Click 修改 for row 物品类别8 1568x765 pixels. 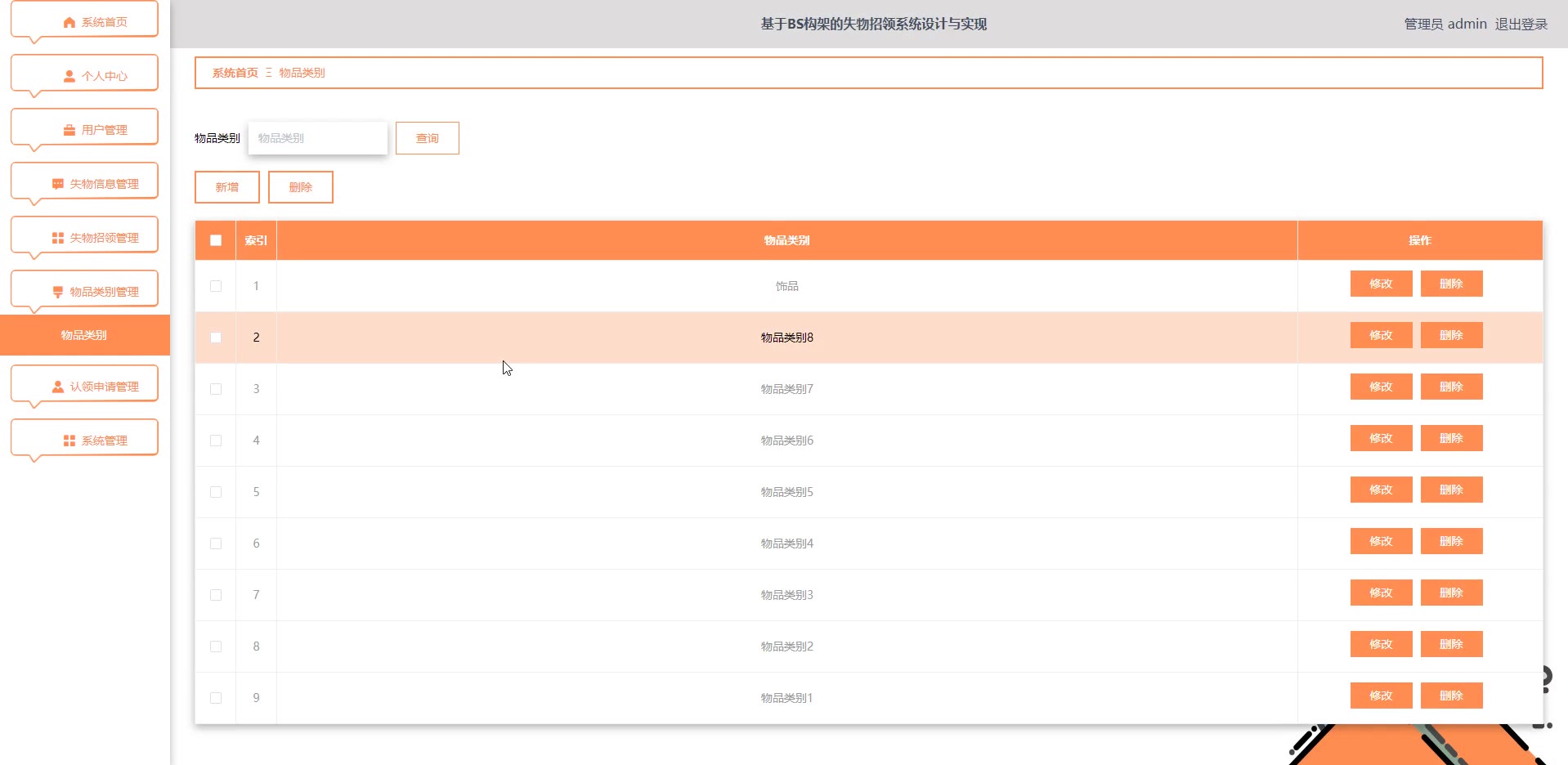[x=1382, y=335]
